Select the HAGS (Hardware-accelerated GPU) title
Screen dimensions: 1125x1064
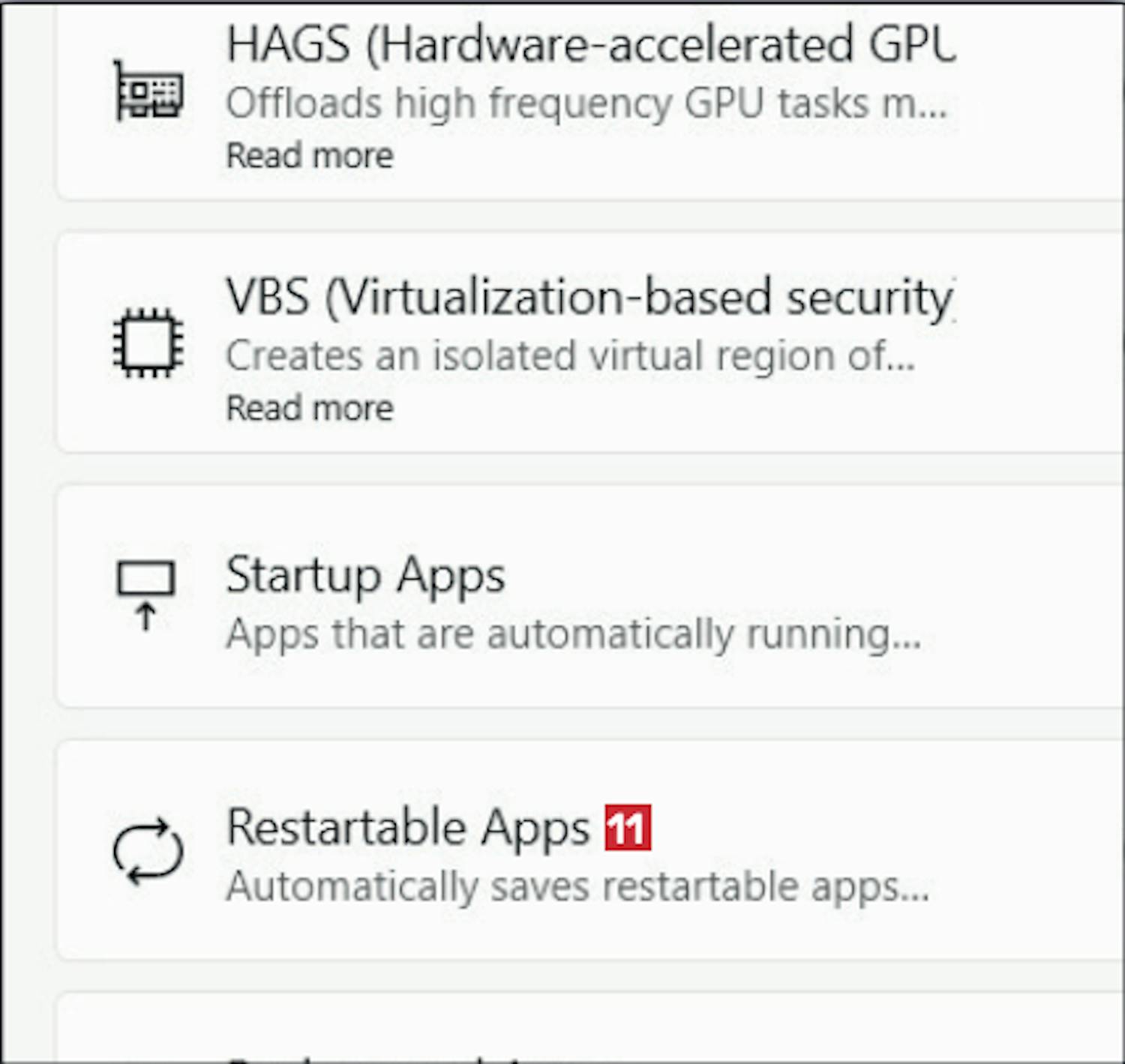[x=590, y=44]
